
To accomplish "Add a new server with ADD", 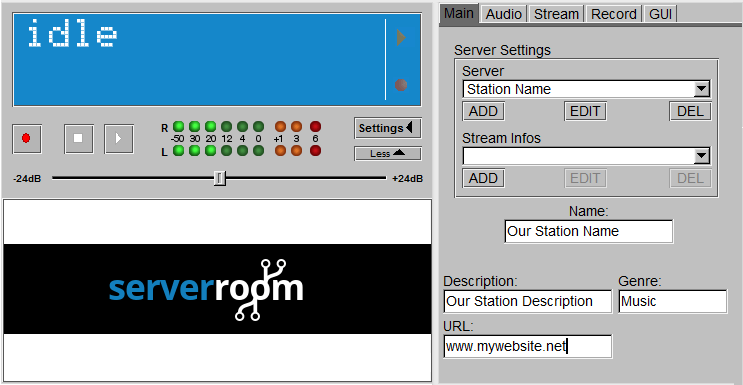I will pyautogui.click(x=483, y=111).
